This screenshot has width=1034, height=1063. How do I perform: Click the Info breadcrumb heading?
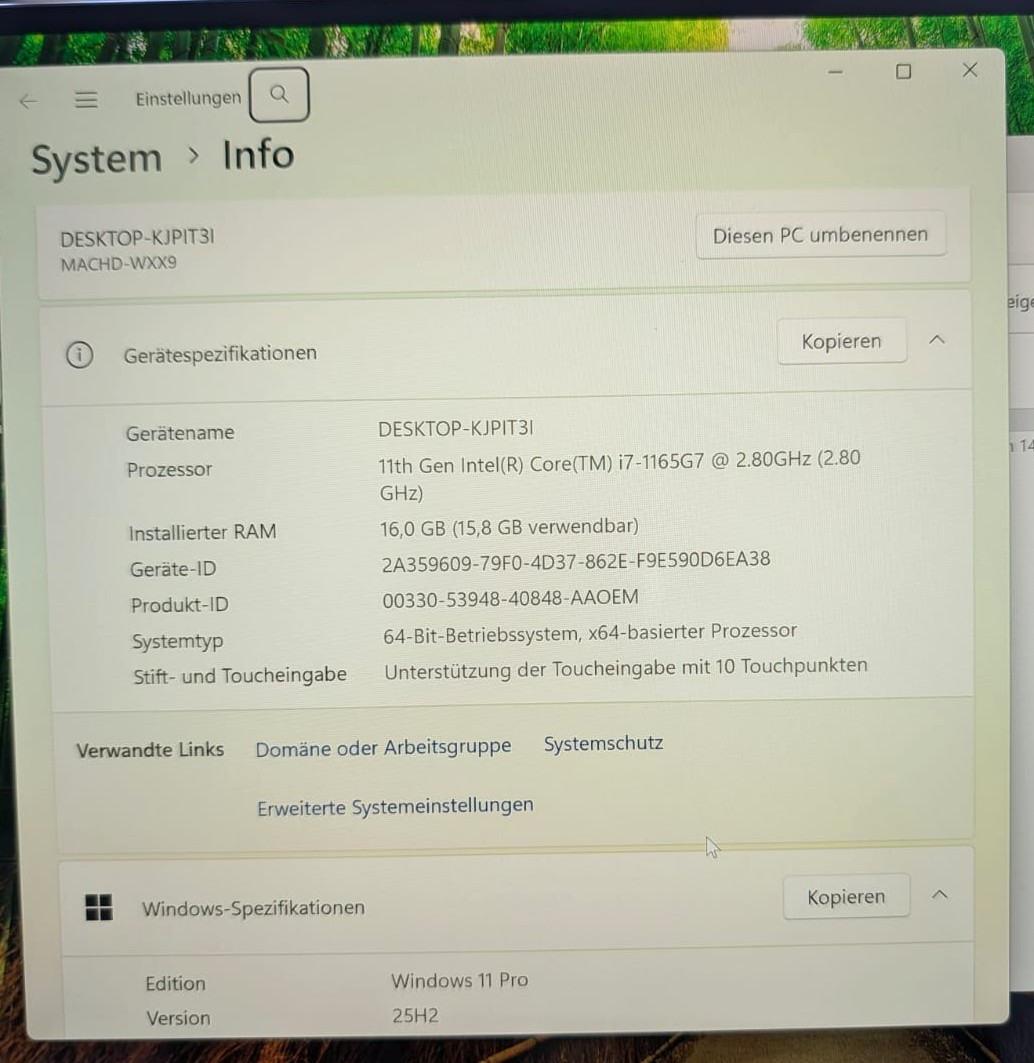click(x=258, y=155)
